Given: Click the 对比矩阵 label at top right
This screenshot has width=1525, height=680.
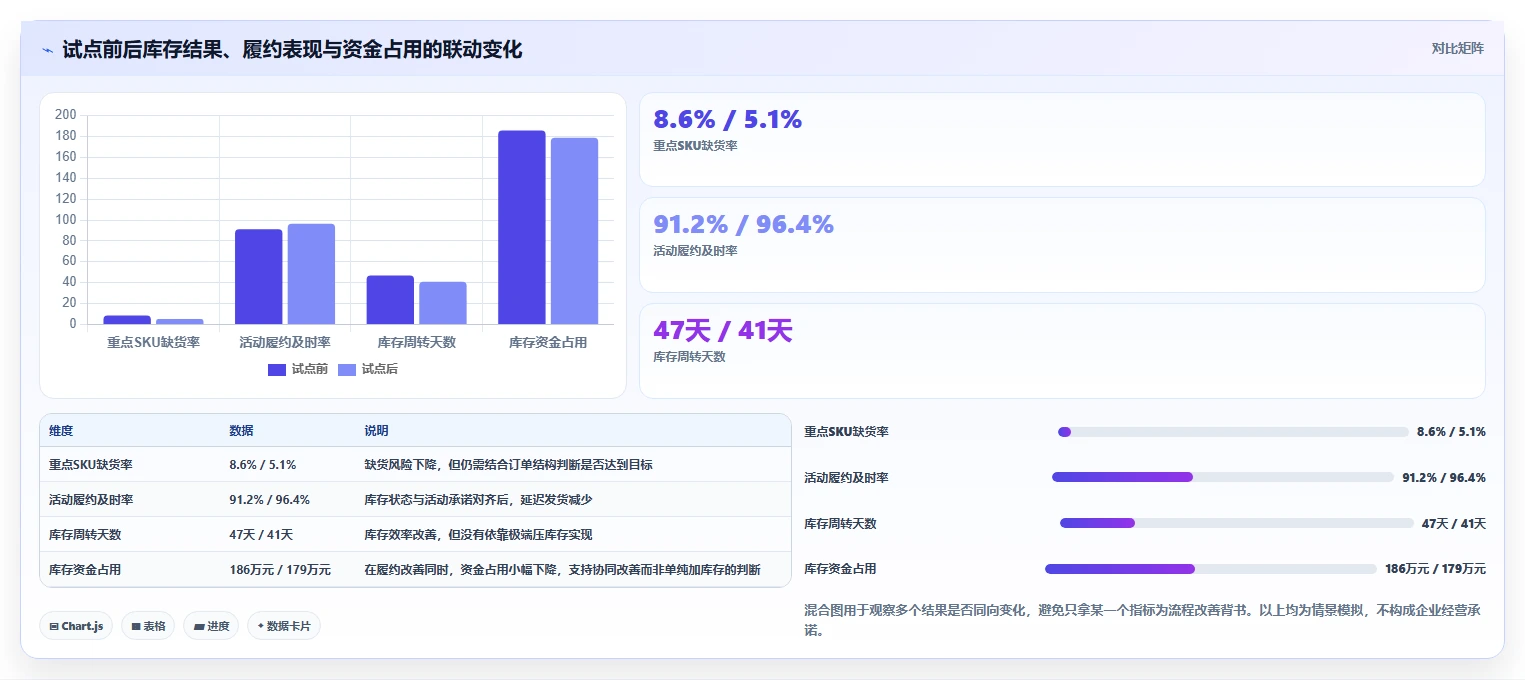Looking at the screenshot, I should click(x=1457, y=48).
